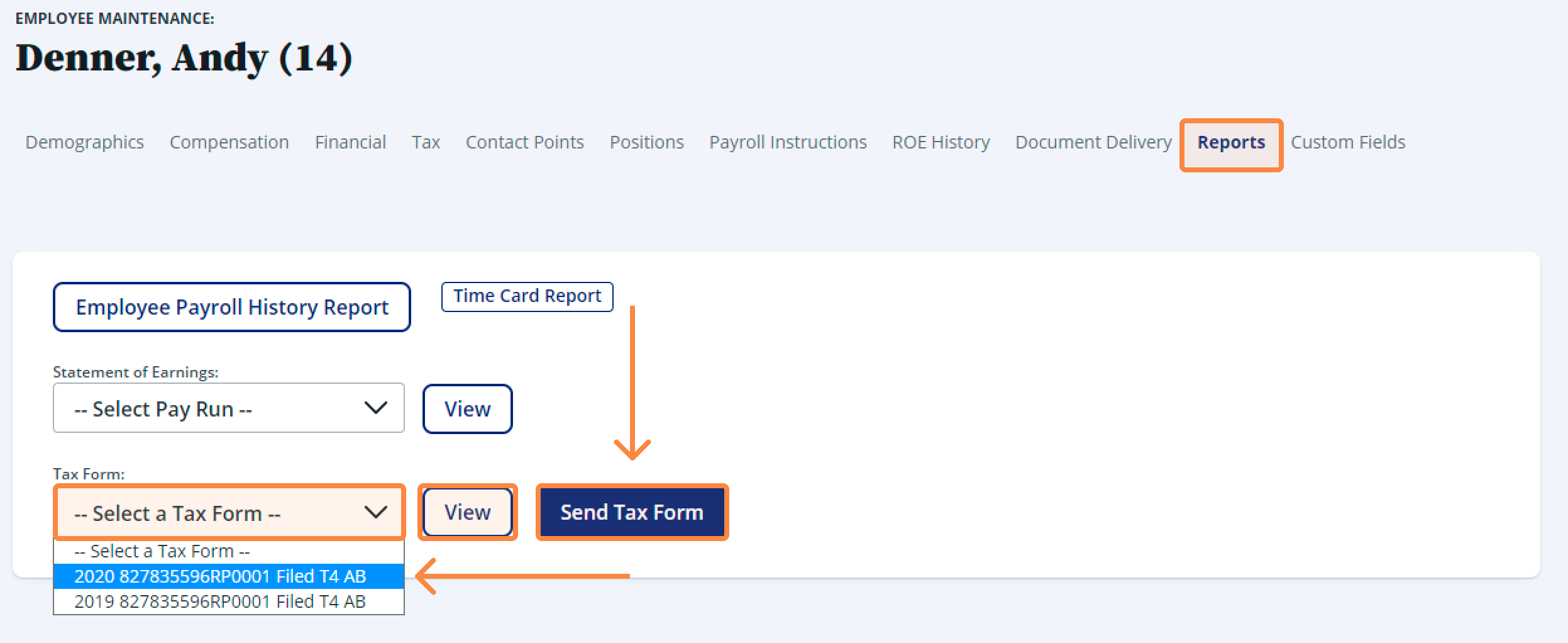1568x643 pixels.
Task: Open the Tax tab
Action: [426, 142]
